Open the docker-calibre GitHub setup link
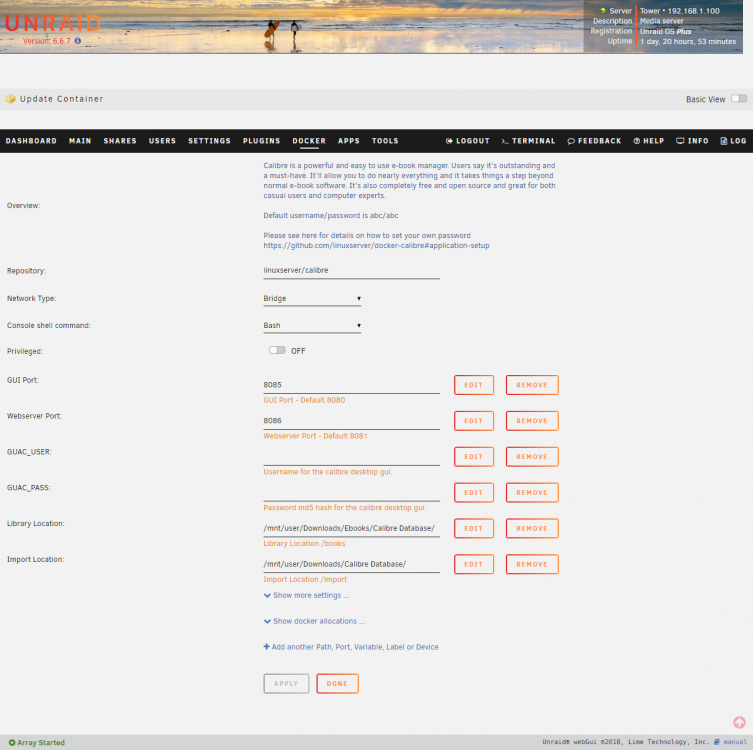The width and height of the screenshot is (753, 750). [x=376, y=246]
